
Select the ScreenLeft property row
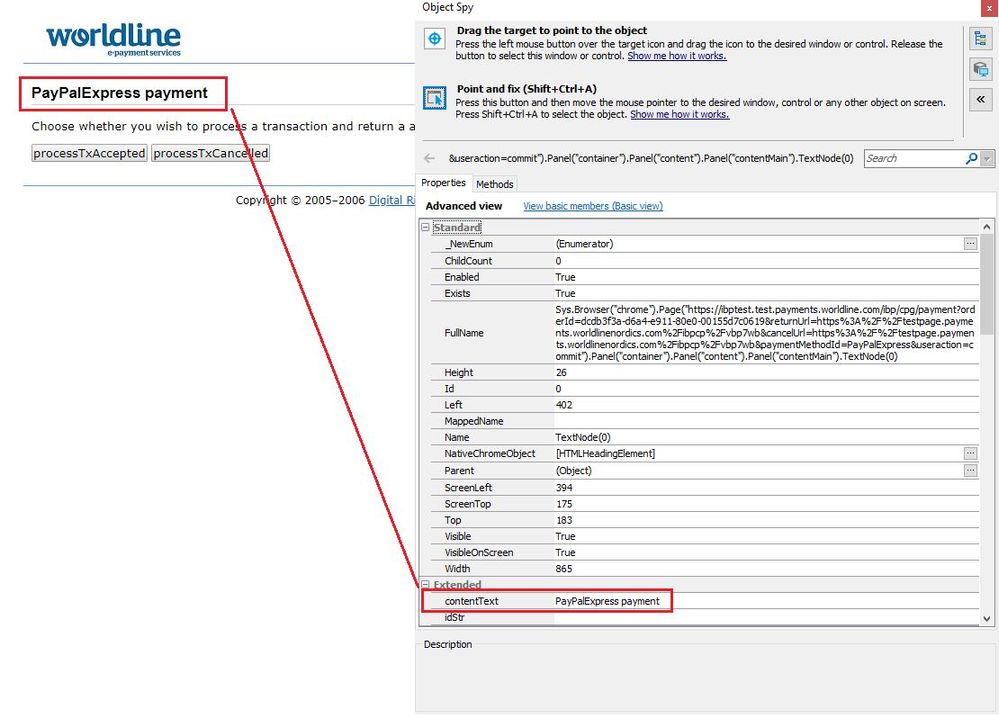[x=704, y=488]
